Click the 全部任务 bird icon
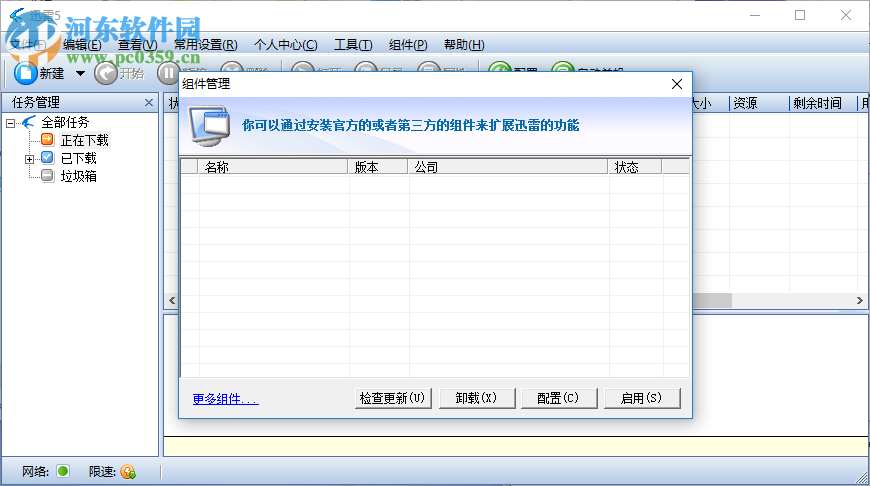This screenshot has width=870, height=486. pos(29,122)
